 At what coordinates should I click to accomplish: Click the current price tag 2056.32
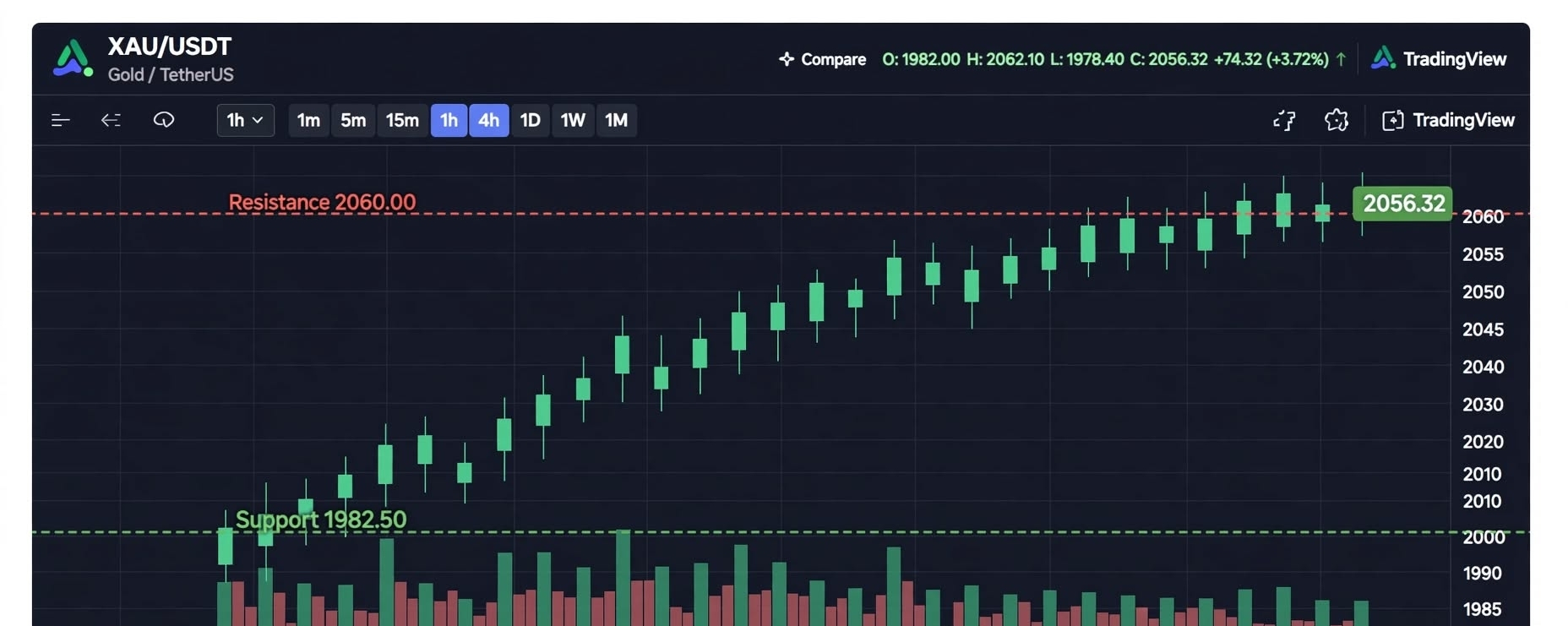click(1403, 204)
